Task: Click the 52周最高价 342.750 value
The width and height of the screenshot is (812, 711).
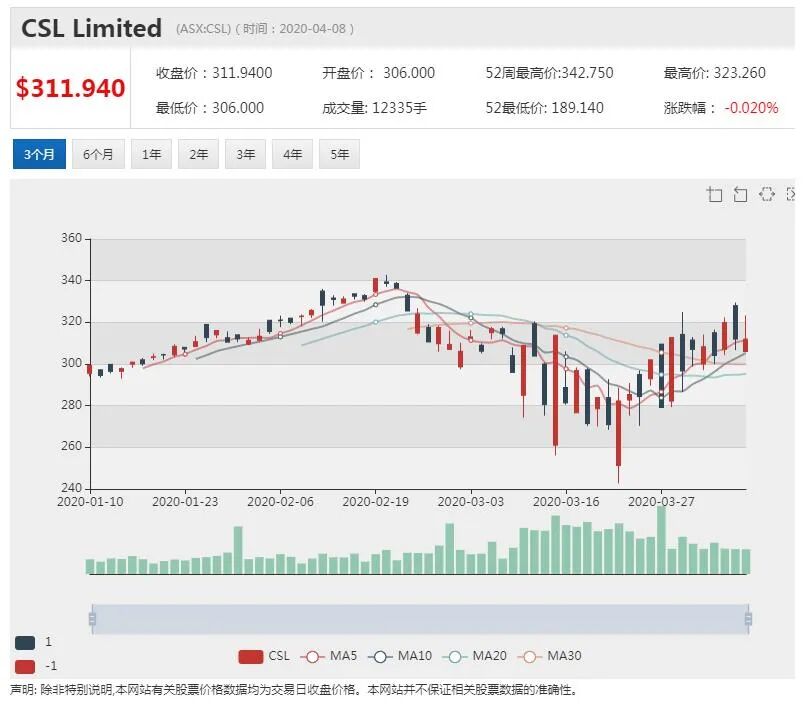Action: point(549,73)
